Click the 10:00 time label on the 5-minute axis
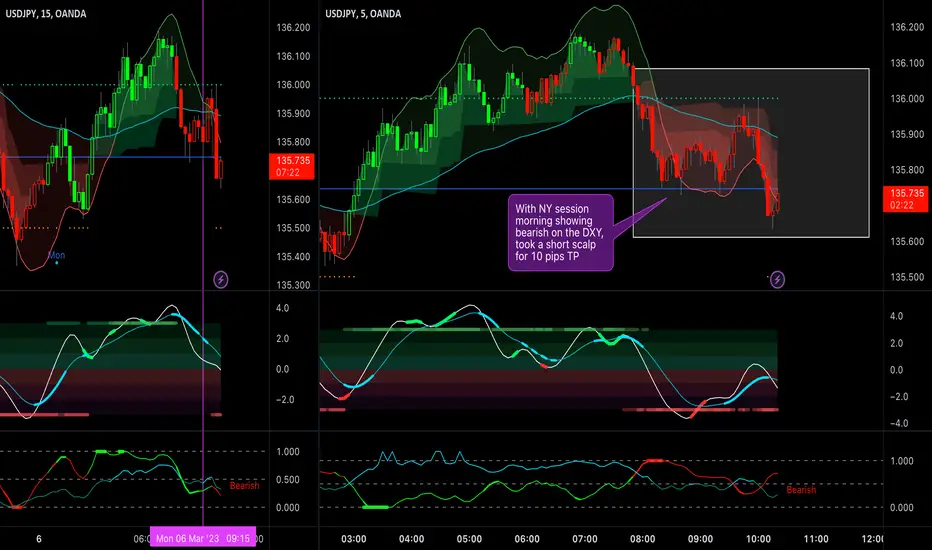Viewport: 932px width, 550px height. [758, 539]
